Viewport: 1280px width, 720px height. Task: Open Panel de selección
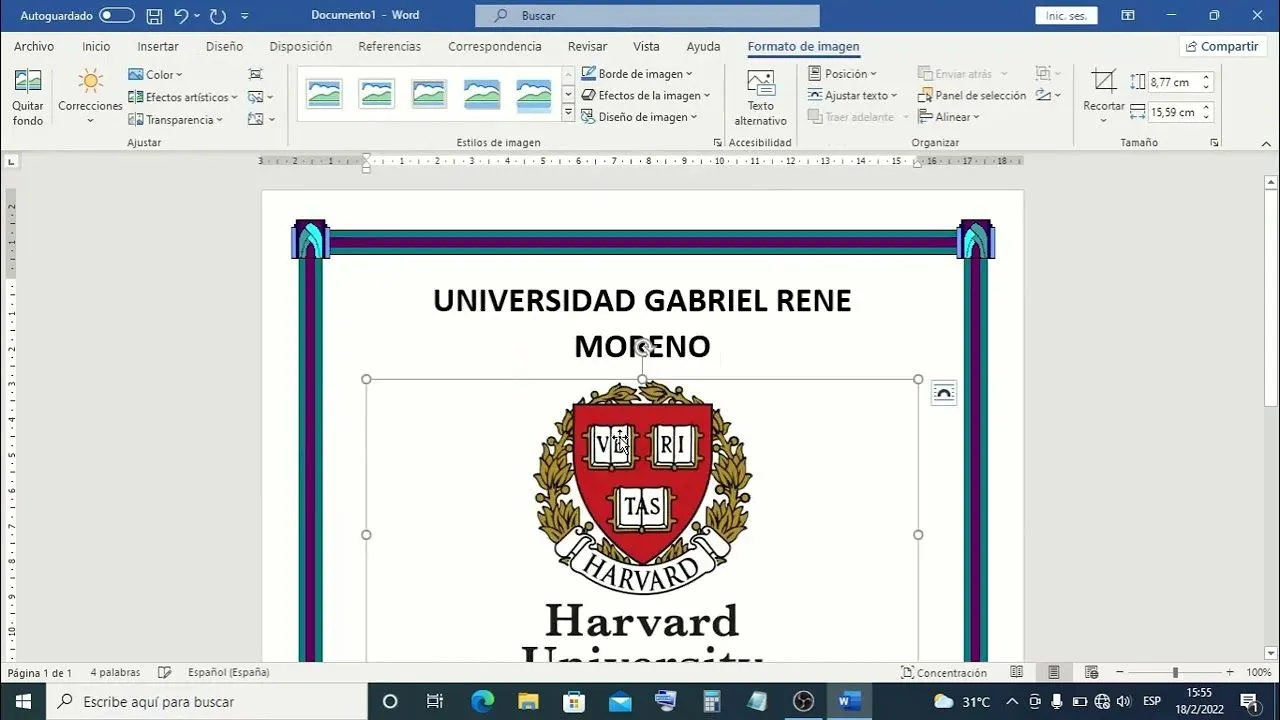click(x=972, y=96)
